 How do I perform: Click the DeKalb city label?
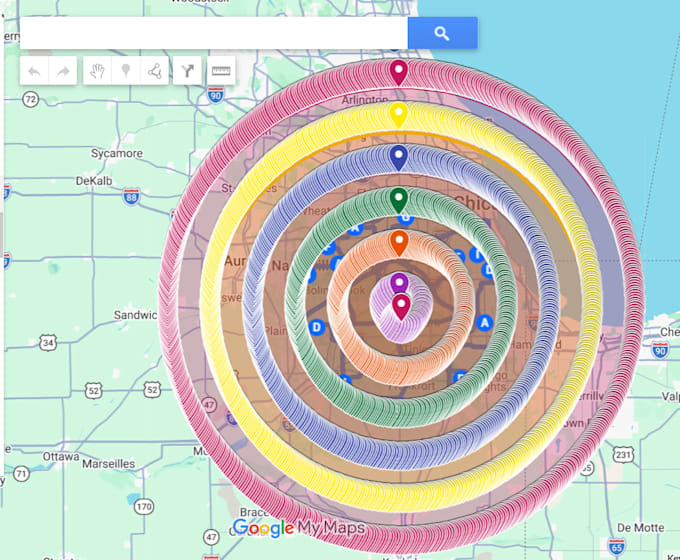[94, 181]
